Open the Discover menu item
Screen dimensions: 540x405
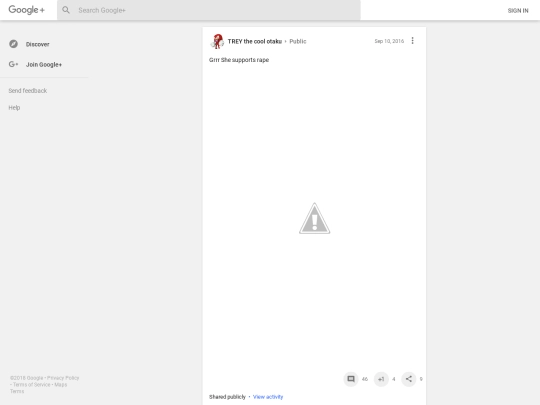click(x=37, y=44)
